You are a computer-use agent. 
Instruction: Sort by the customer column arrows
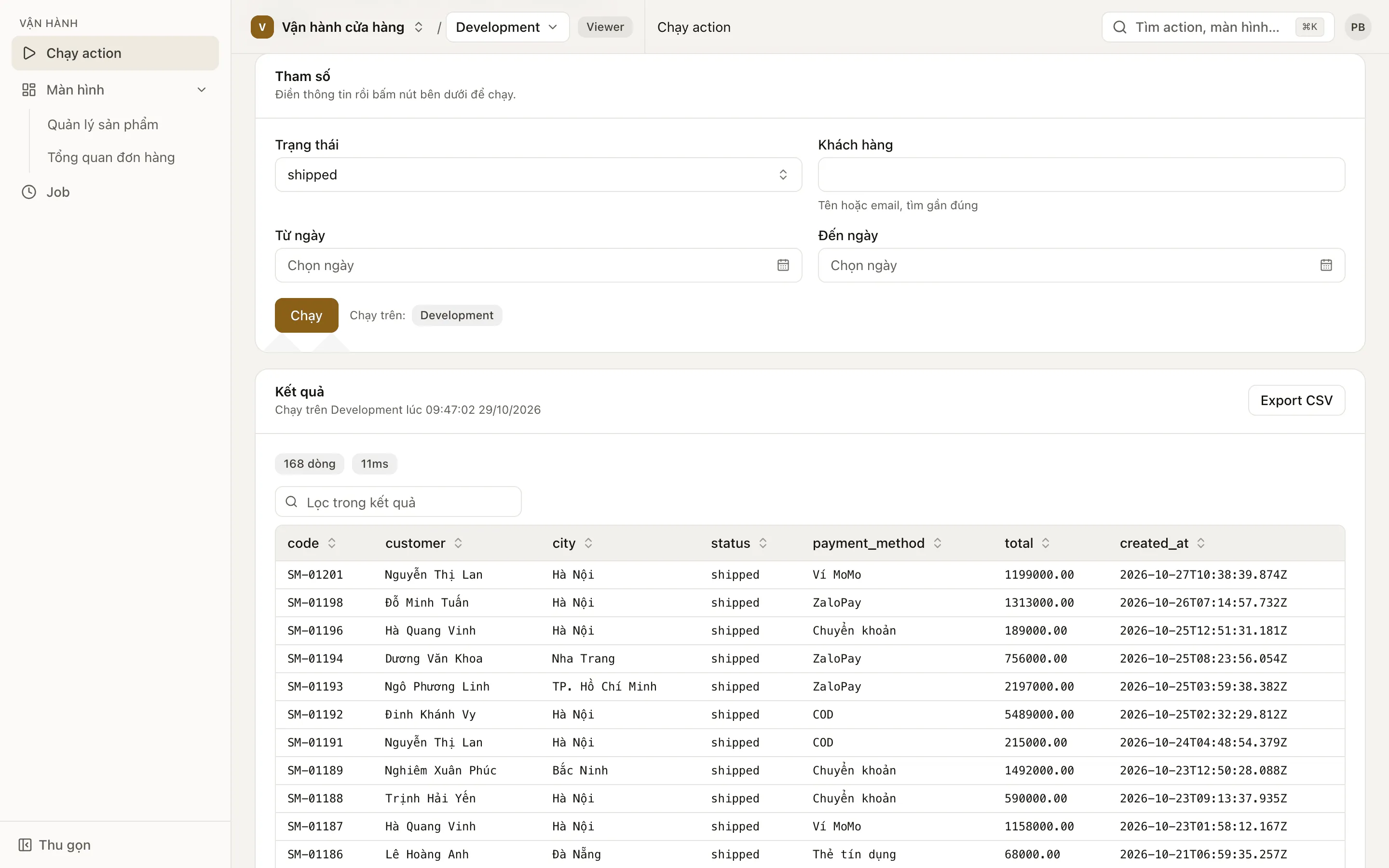point(458,543)
